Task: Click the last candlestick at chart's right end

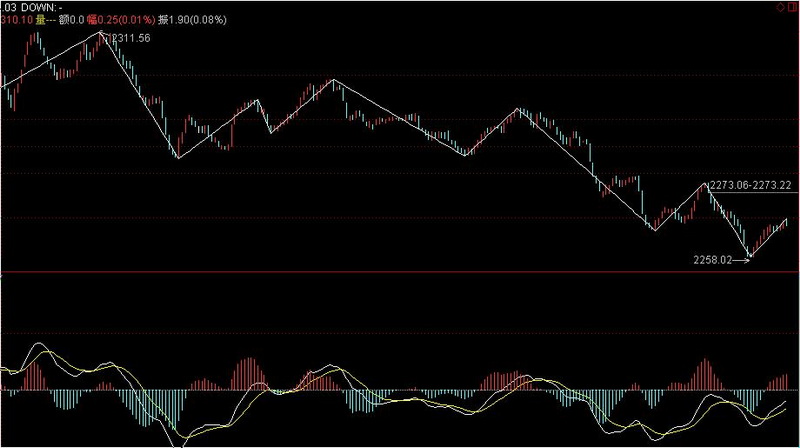Action: pyautogui.click(x=787, y=221)
